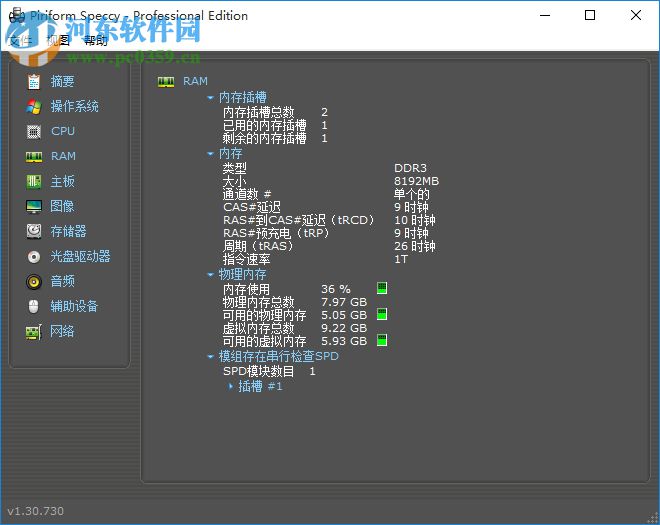This screenshot has width=660, height=525.
Task: Click the DDR3 memory type value
Action: 410,168
